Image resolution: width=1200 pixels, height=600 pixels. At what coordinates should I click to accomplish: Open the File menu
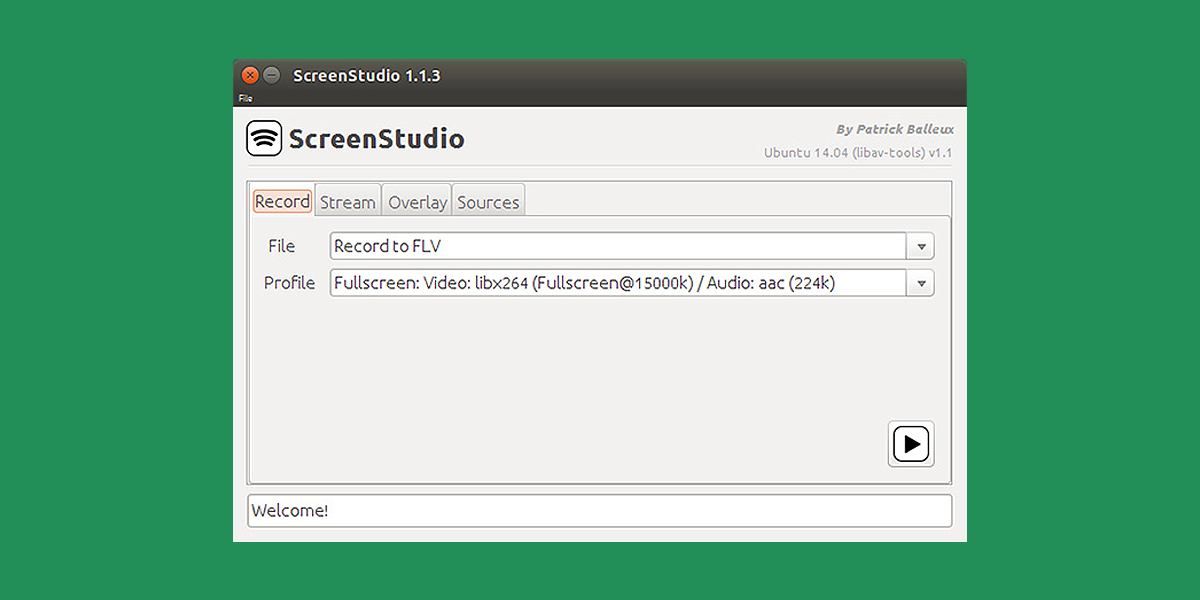point(246,99)
